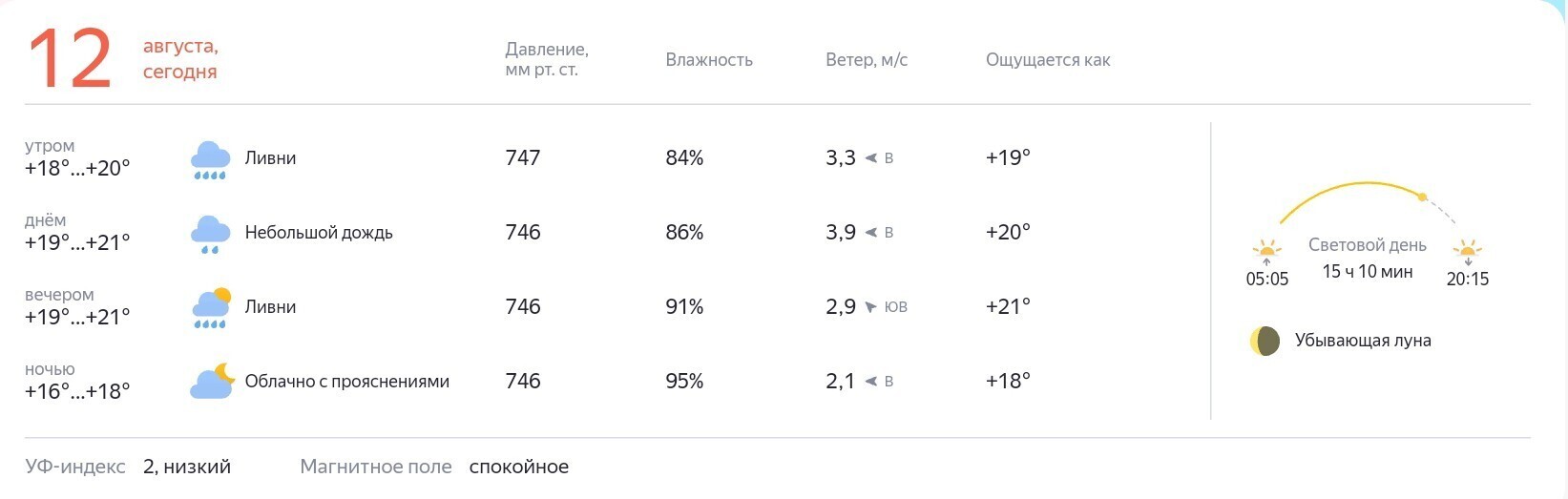Click the daytime light rain cloud icon
Image resolution: width=1568 pixels, height=499 pixels.
click(210, 235)
